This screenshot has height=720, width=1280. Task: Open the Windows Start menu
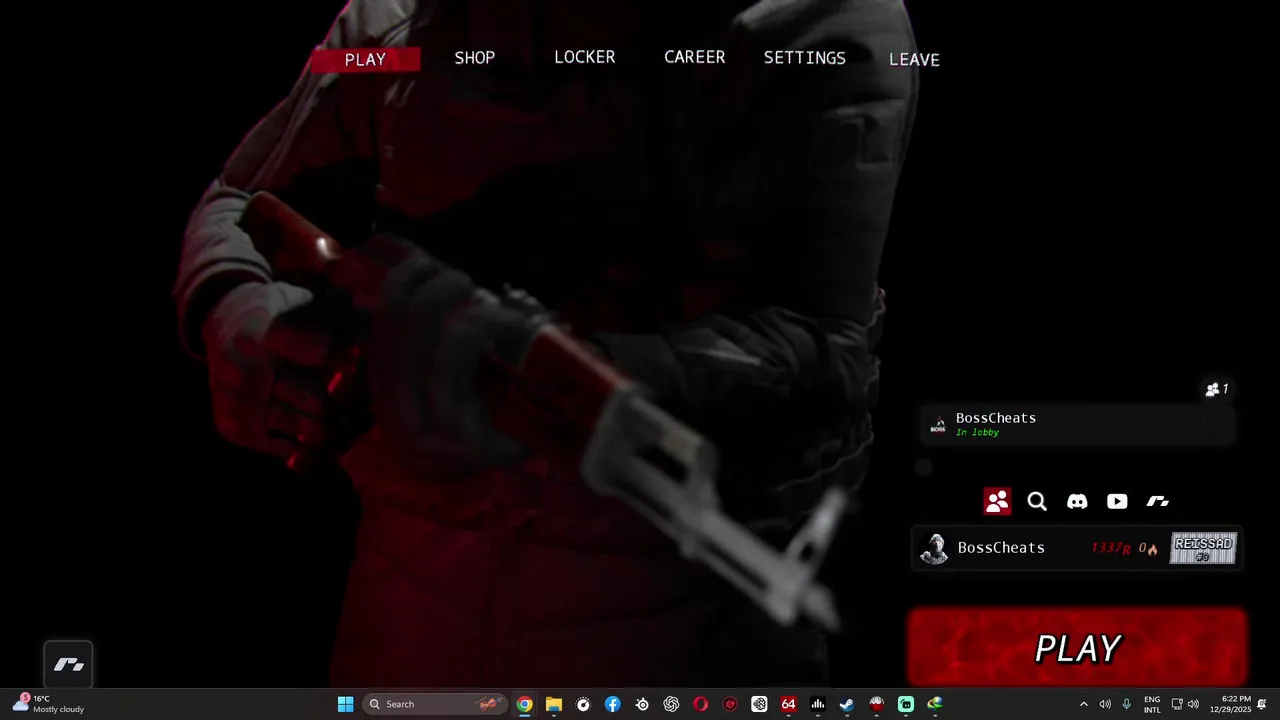coord(345,704)
